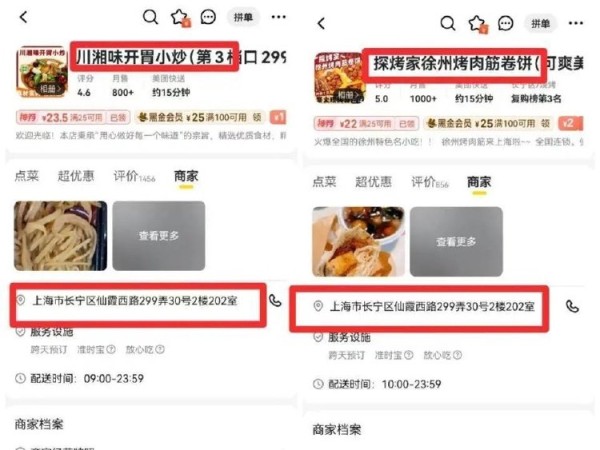600x450 pixels.
Task: Tap the back arrow on left store page
Action: tap(24, 17)
